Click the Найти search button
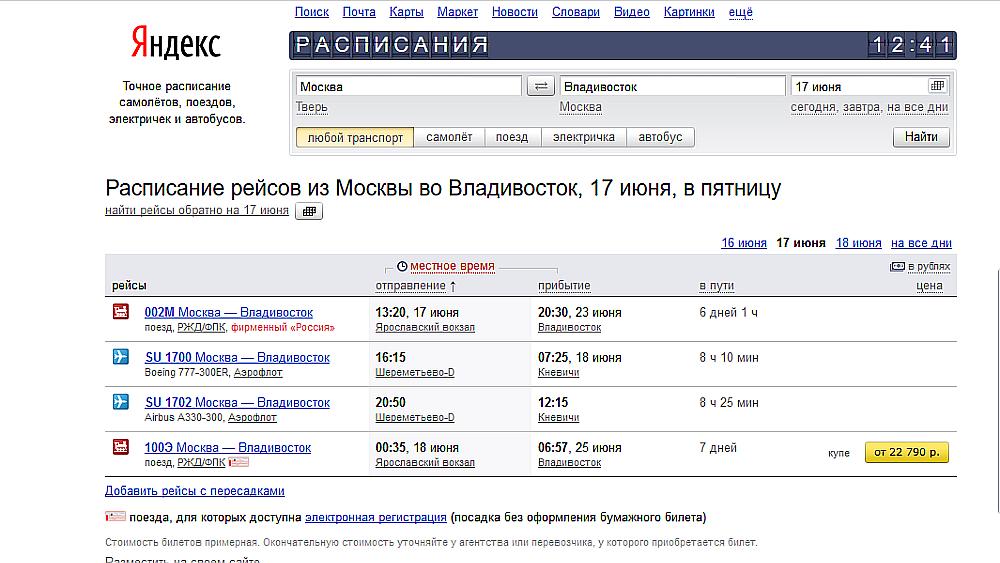The image size is (1000, 563). 921,136
